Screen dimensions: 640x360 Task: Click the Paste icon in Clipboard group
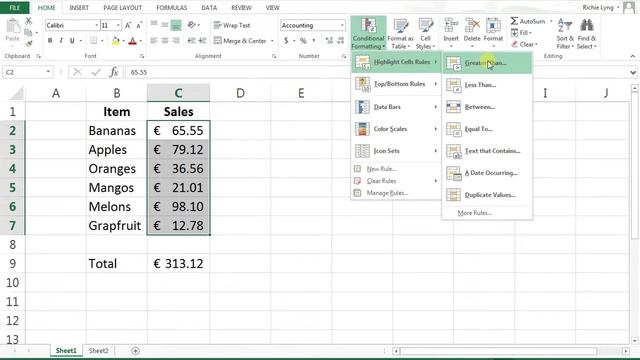click(x=12, y=26)
